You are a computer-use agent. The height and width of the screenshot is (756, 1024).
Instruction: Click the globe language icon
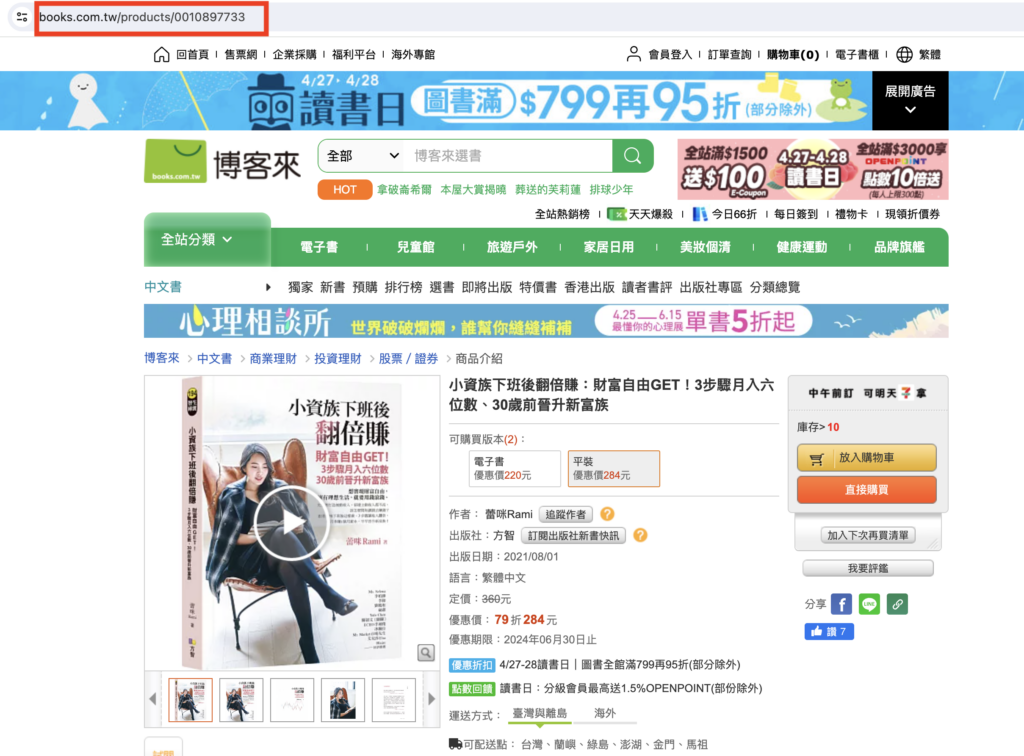904,54
